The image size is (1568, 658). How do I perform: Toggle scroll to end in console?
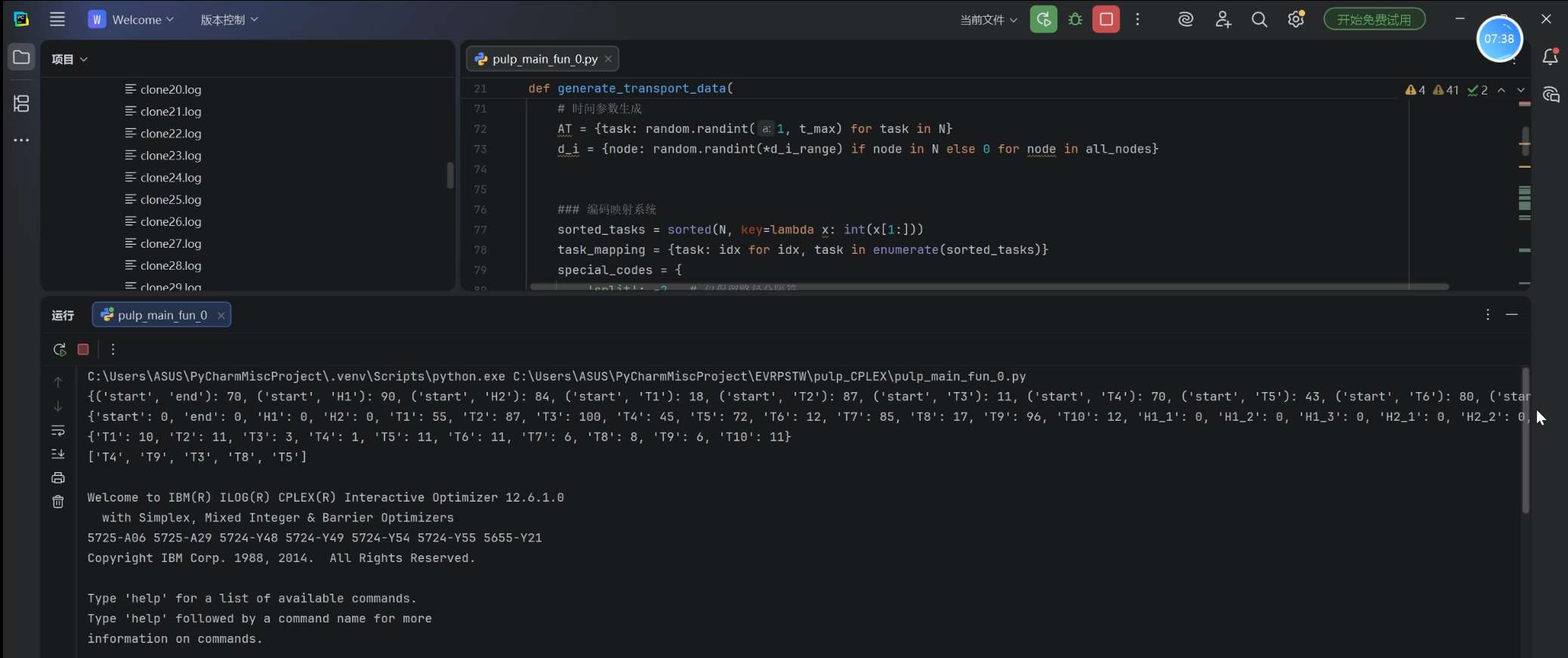point(58,454)
